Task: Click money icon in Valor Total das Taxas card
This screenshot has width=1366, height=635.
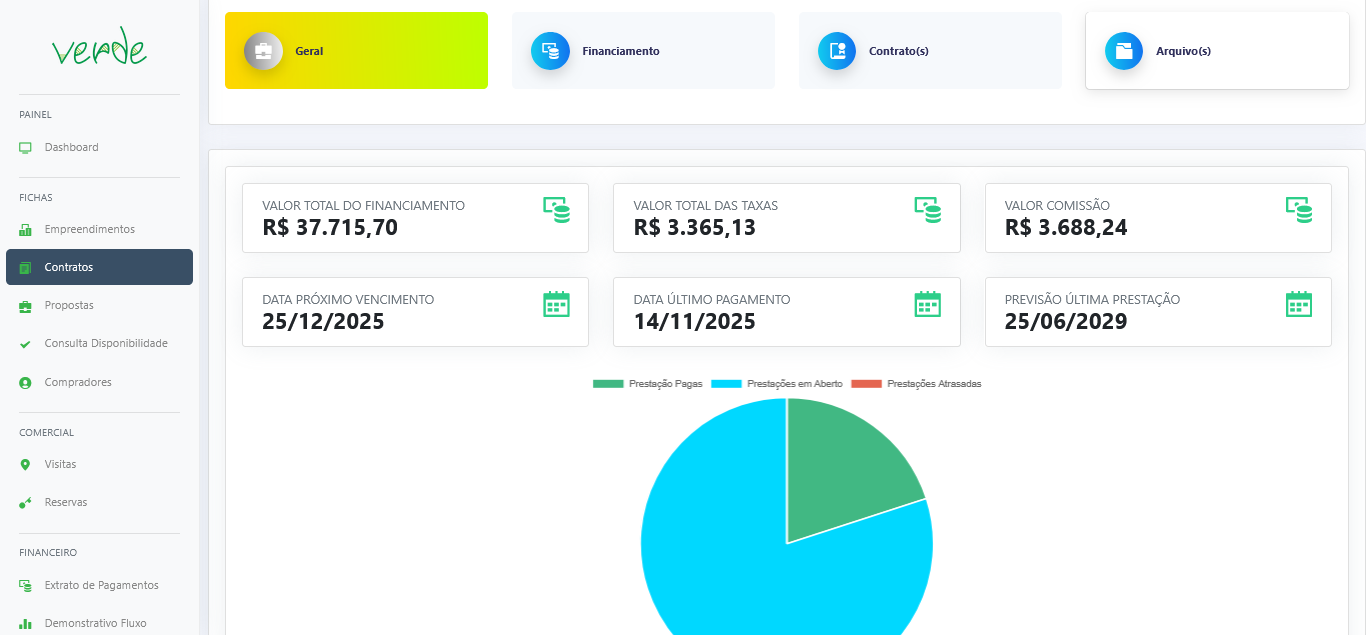Action: (927, 209)
